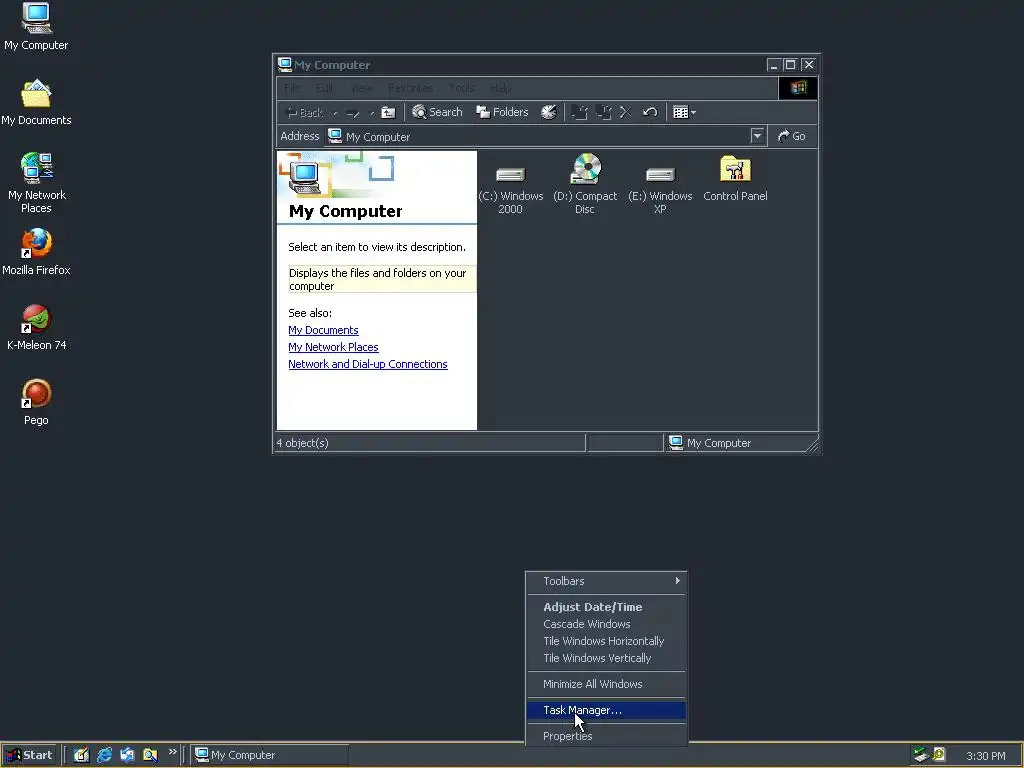
Task: Select the (E:) Windows XP drive
Action: [x=660, y=189]
